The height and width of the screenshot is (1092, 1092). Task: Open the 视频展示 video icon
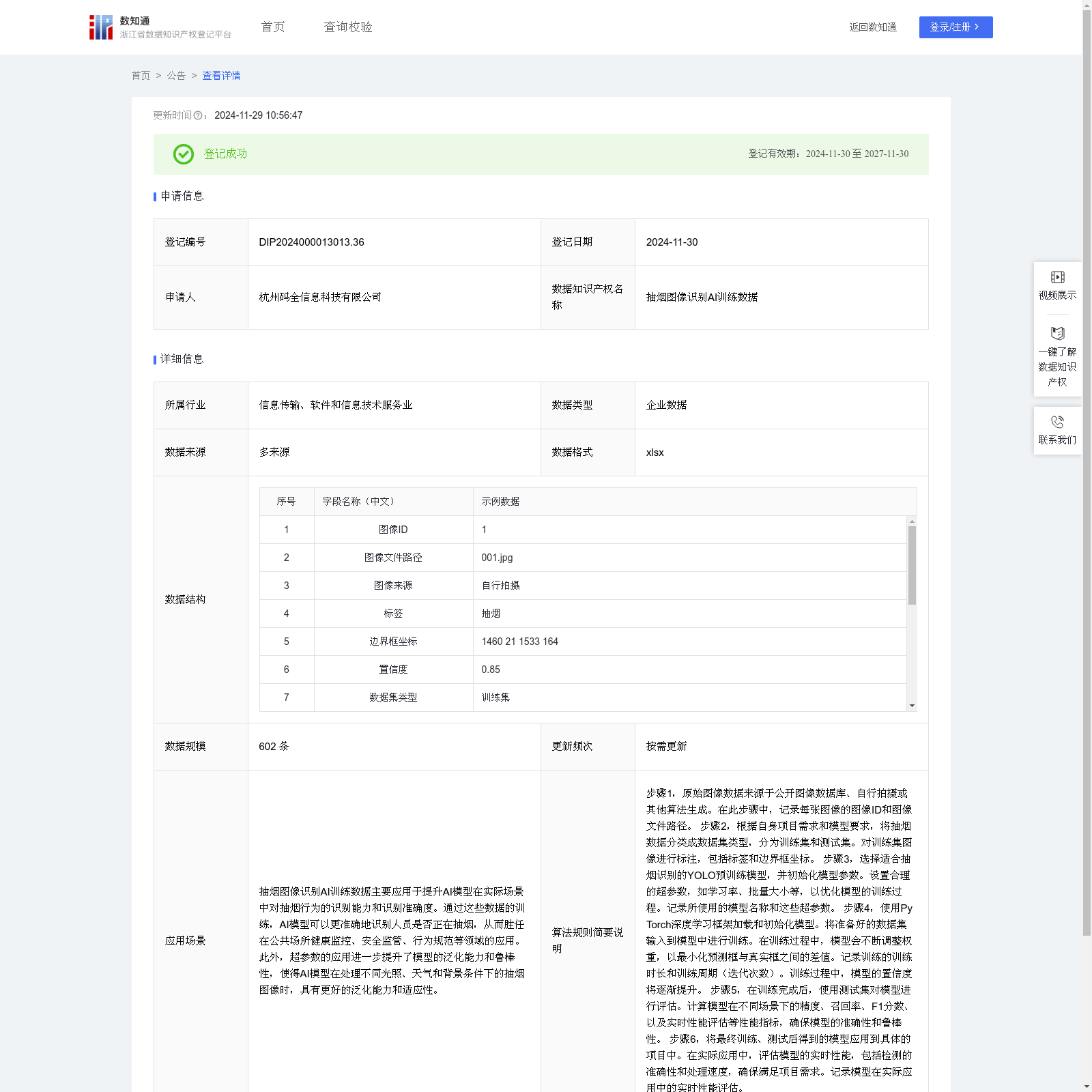click(x=1057, y=277)
